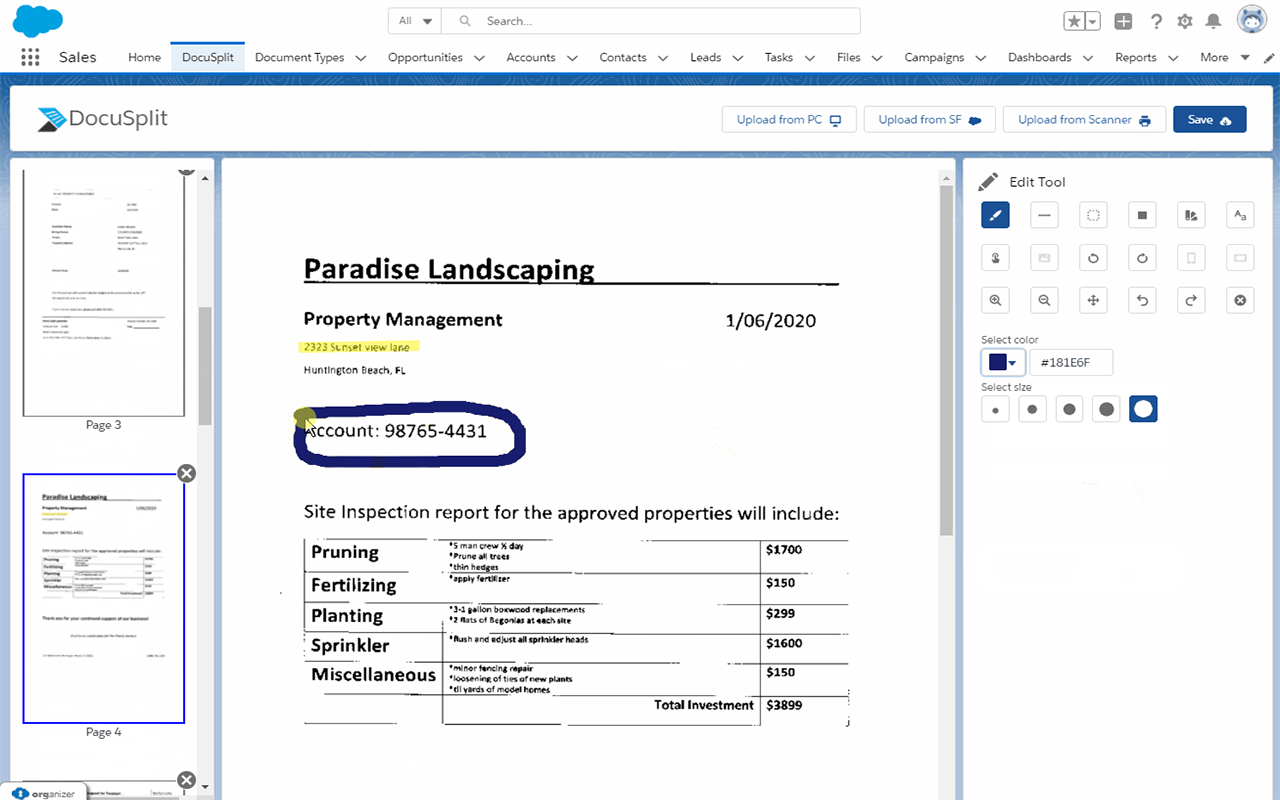This screenshot has width=1280, height=800.
Task: Open the Reports tab
Action: [1136, 57]
